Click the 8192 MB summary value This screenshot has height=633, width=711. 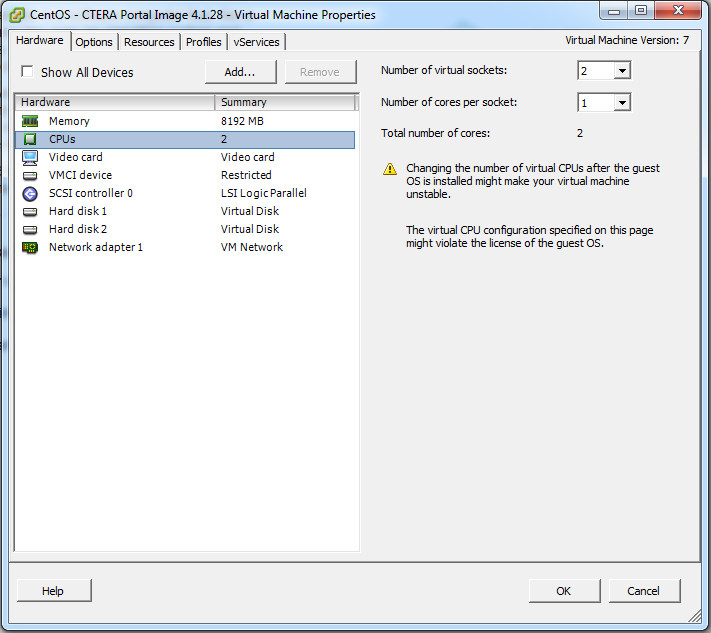click(242, 121)
